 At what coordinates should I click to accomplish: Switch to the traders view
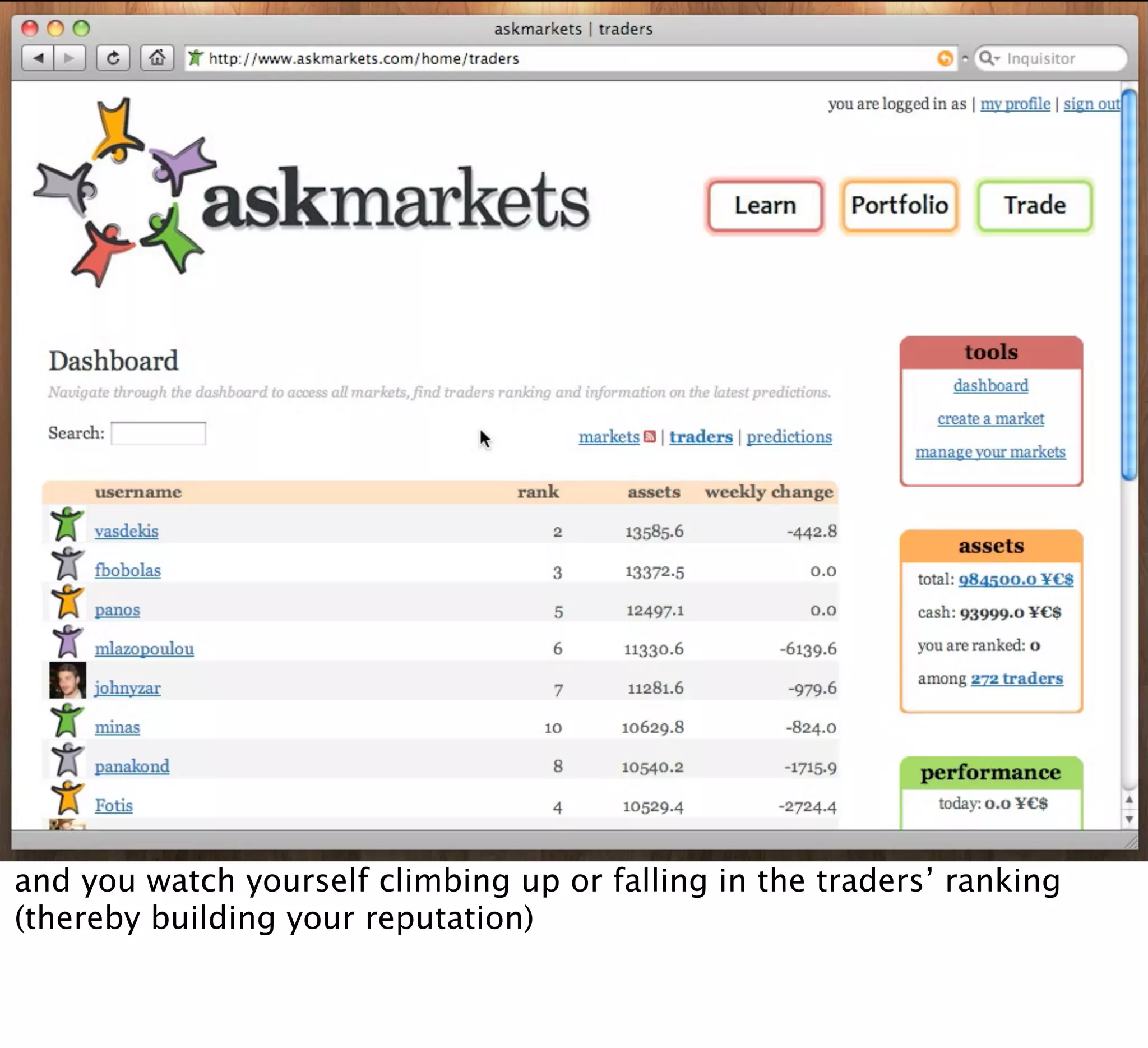[x=701, y=437]
